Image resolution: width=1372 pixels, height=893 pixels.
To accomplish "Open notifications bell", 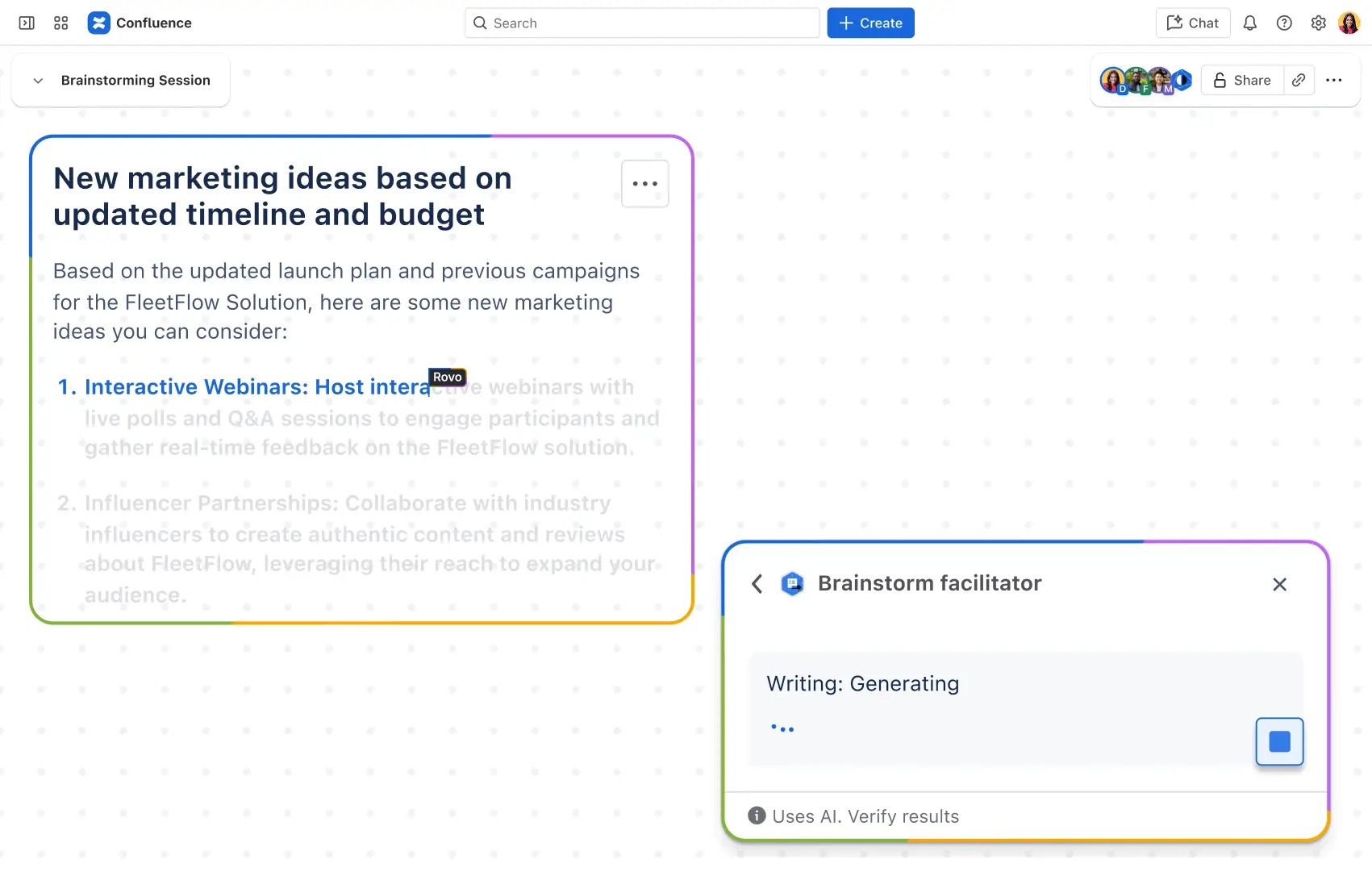I will pos(1249,23).
